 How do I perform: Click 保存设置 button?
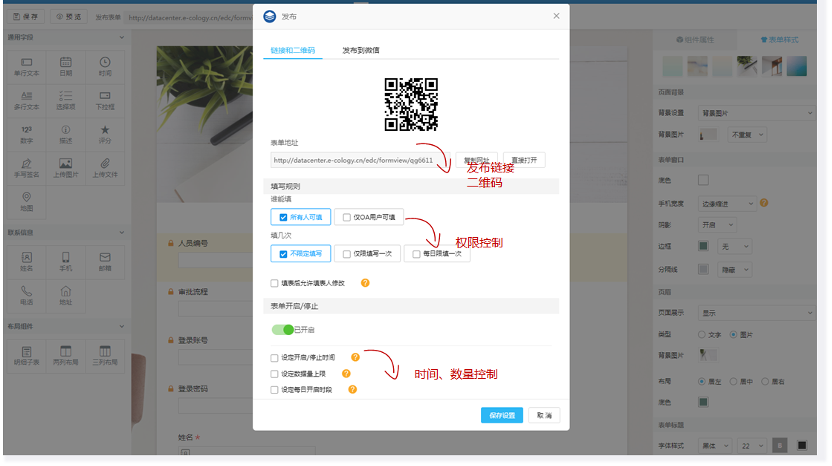[x=501, y=415]
